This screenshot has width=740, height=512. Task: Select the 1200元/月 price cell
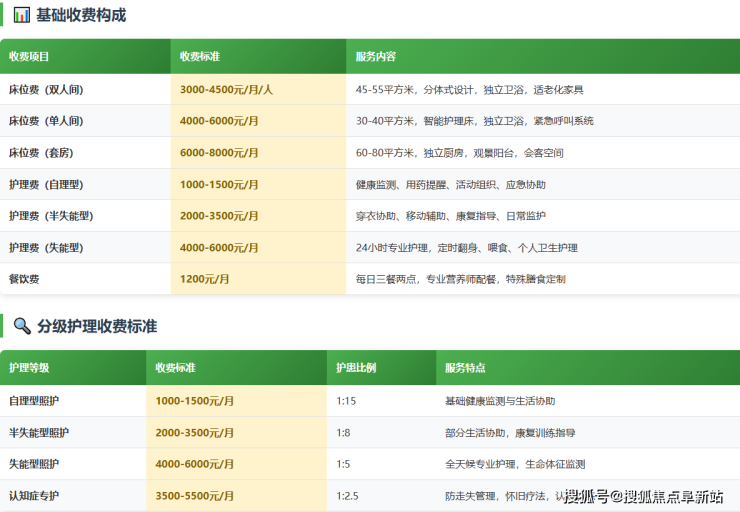204,279
